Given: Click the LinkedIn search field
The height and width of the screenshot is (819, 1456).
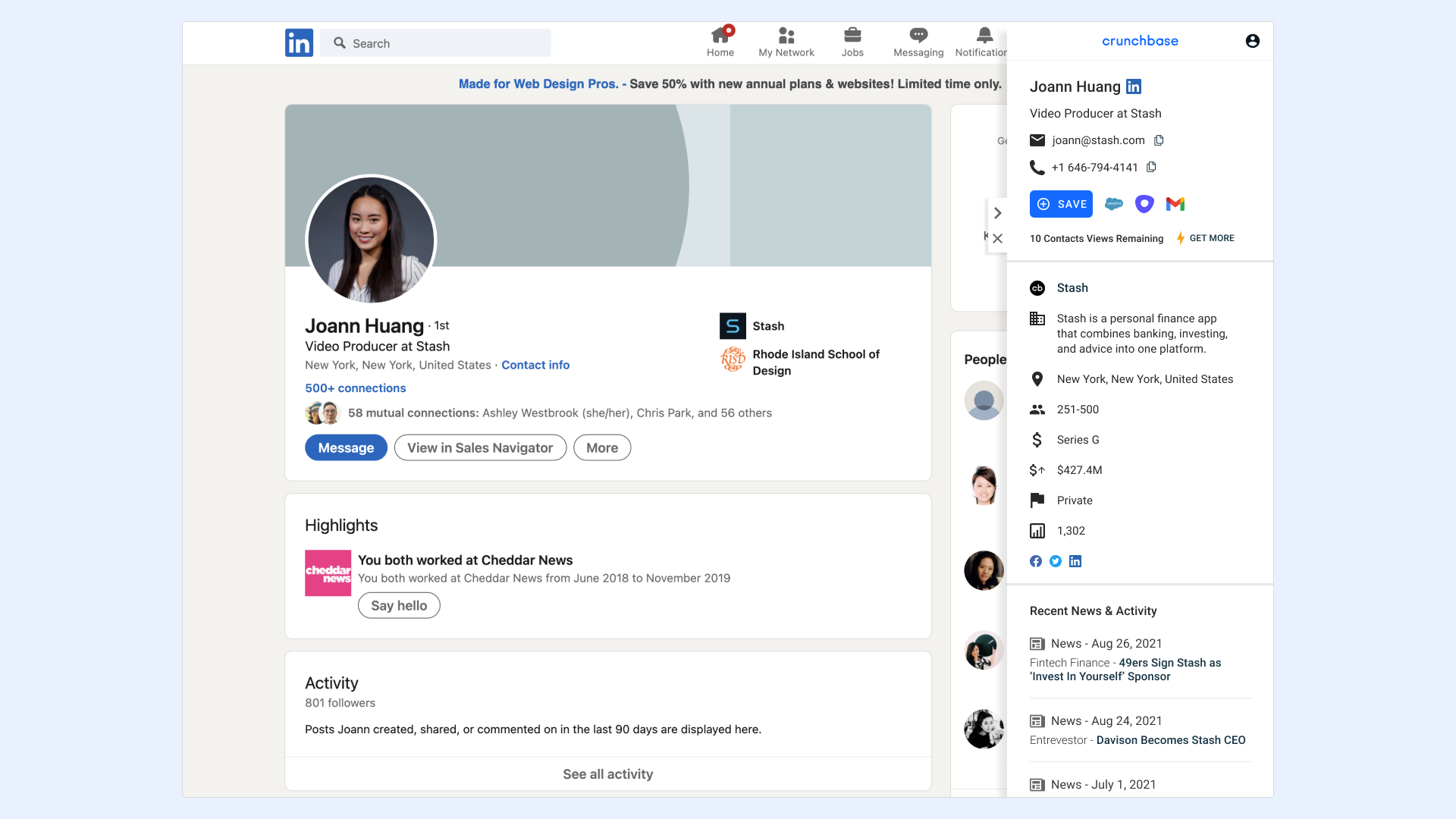Looking at the screenshot, I should coord(435,43).
